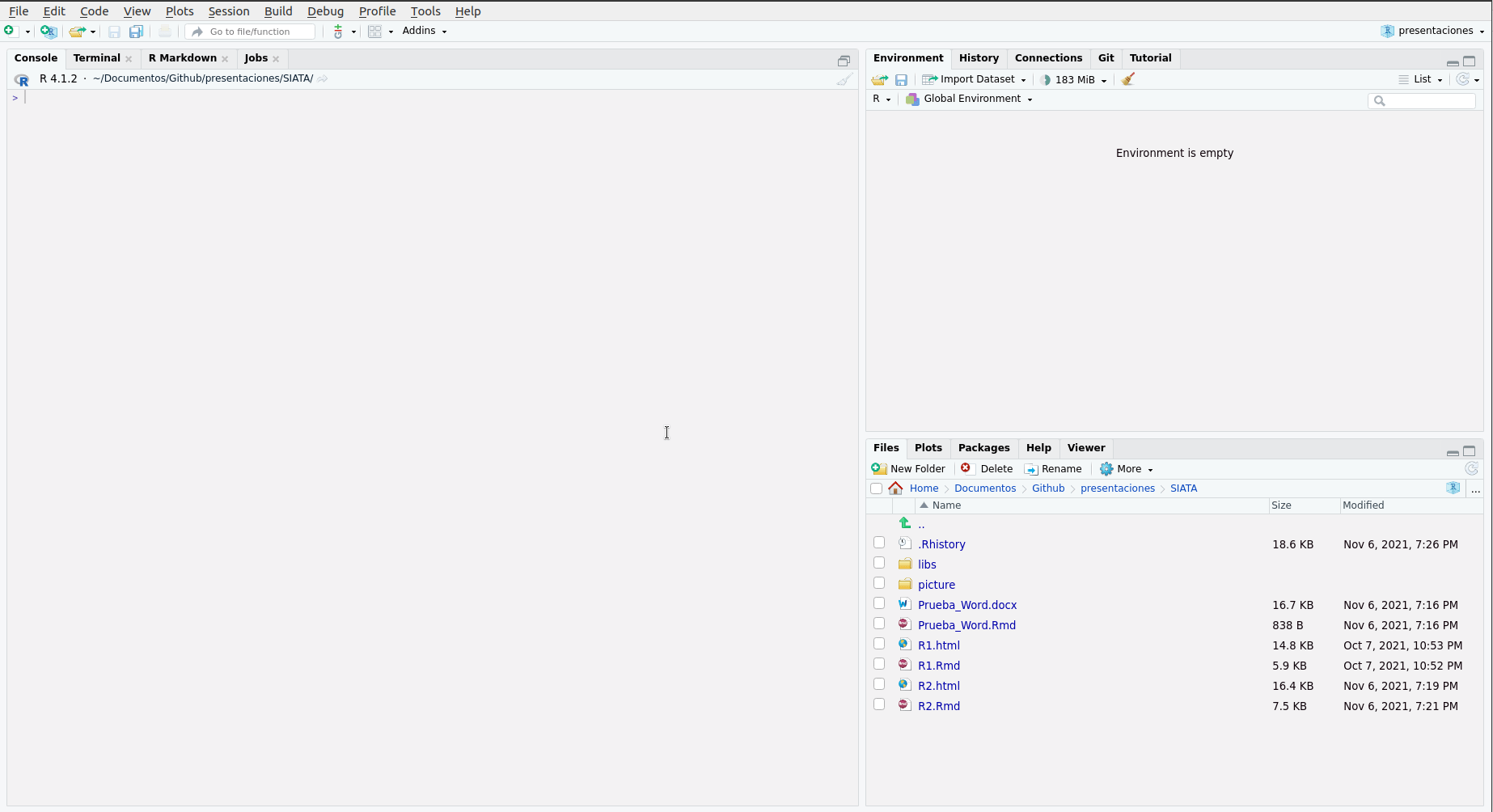Click the Workspace Panes grid icon
The image size is (1493, 812).
[374, 31]
